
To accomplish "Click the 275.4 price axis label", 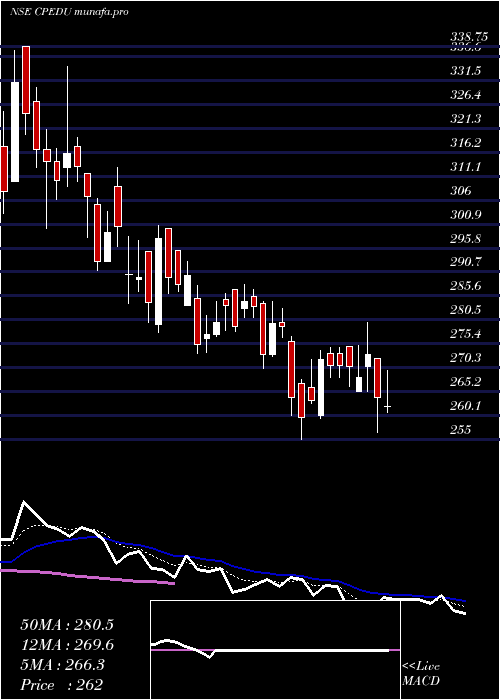I will [x=466, y=334].
